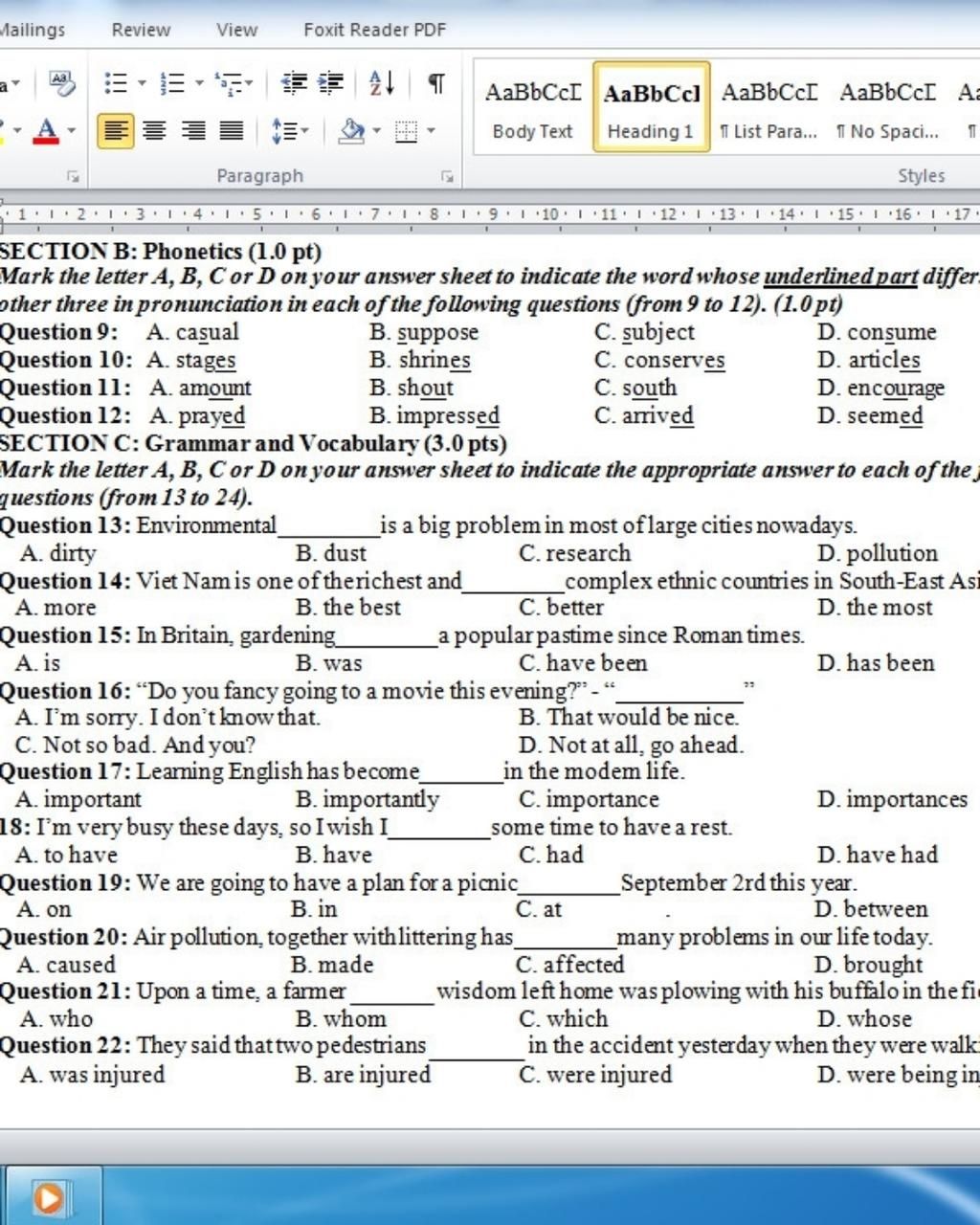
Task: Click the 'Paragraph' group label
Action: coord(259,176)
